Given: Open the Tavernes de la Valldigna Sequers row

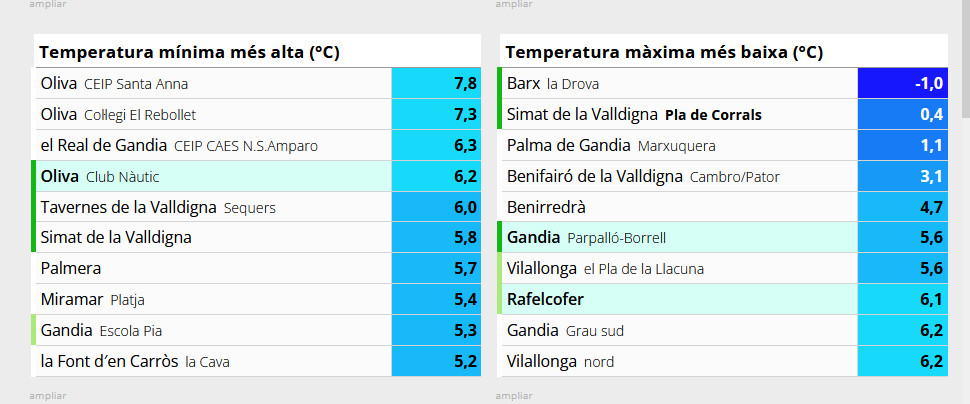Looking at the screenshot, I should pyautogui.click(x=256, y=207).
